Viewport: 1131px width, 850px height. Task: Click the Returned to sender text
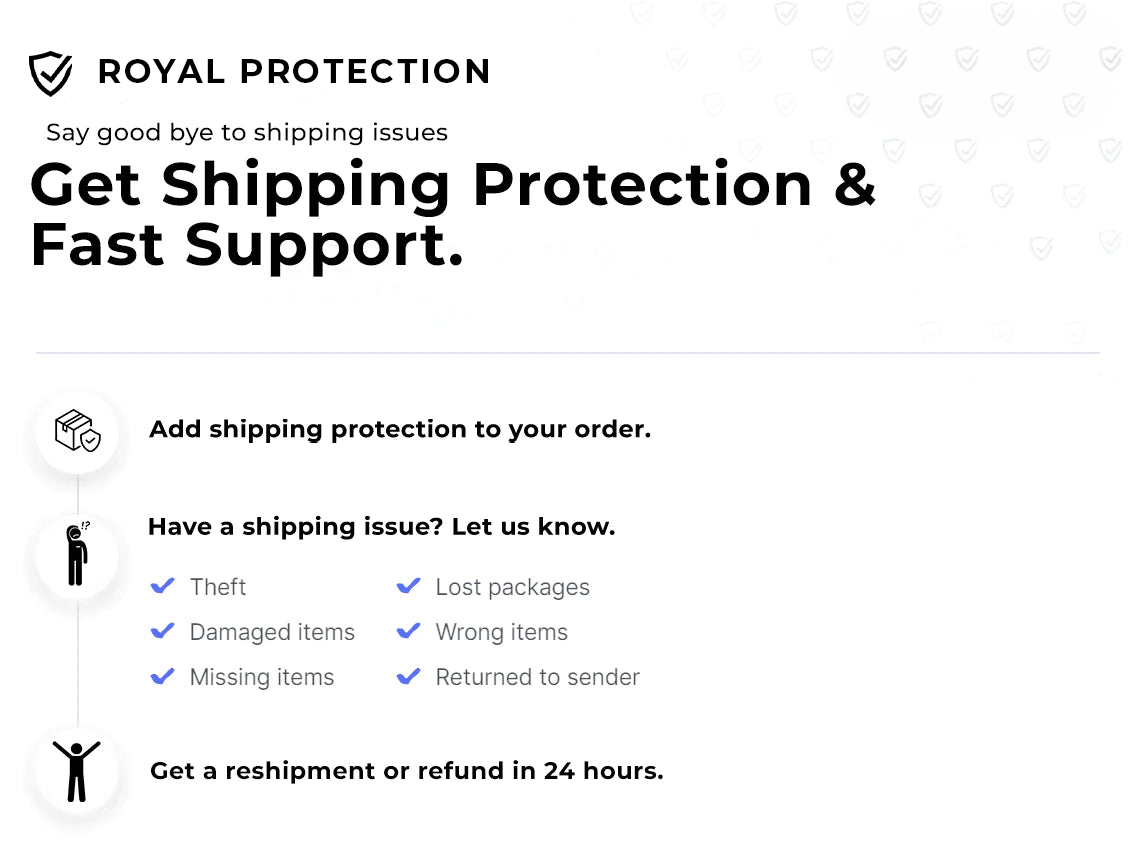point(537,677)
